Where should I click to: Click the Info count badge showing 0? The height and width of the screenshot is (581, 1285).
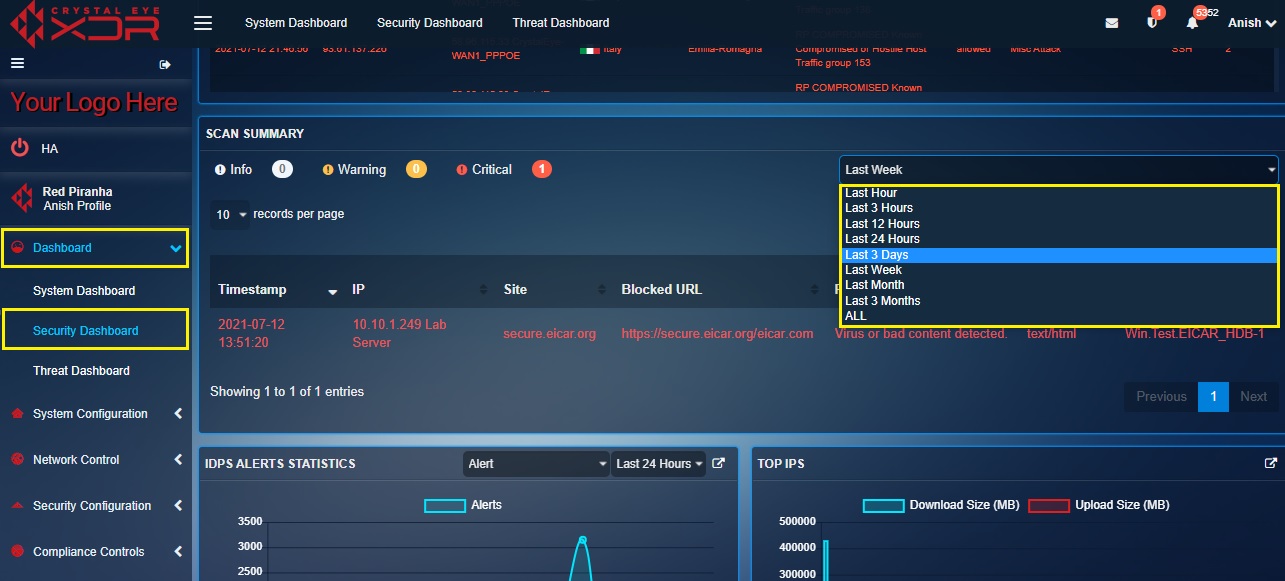pyautogui.click(x=282, y=170)
